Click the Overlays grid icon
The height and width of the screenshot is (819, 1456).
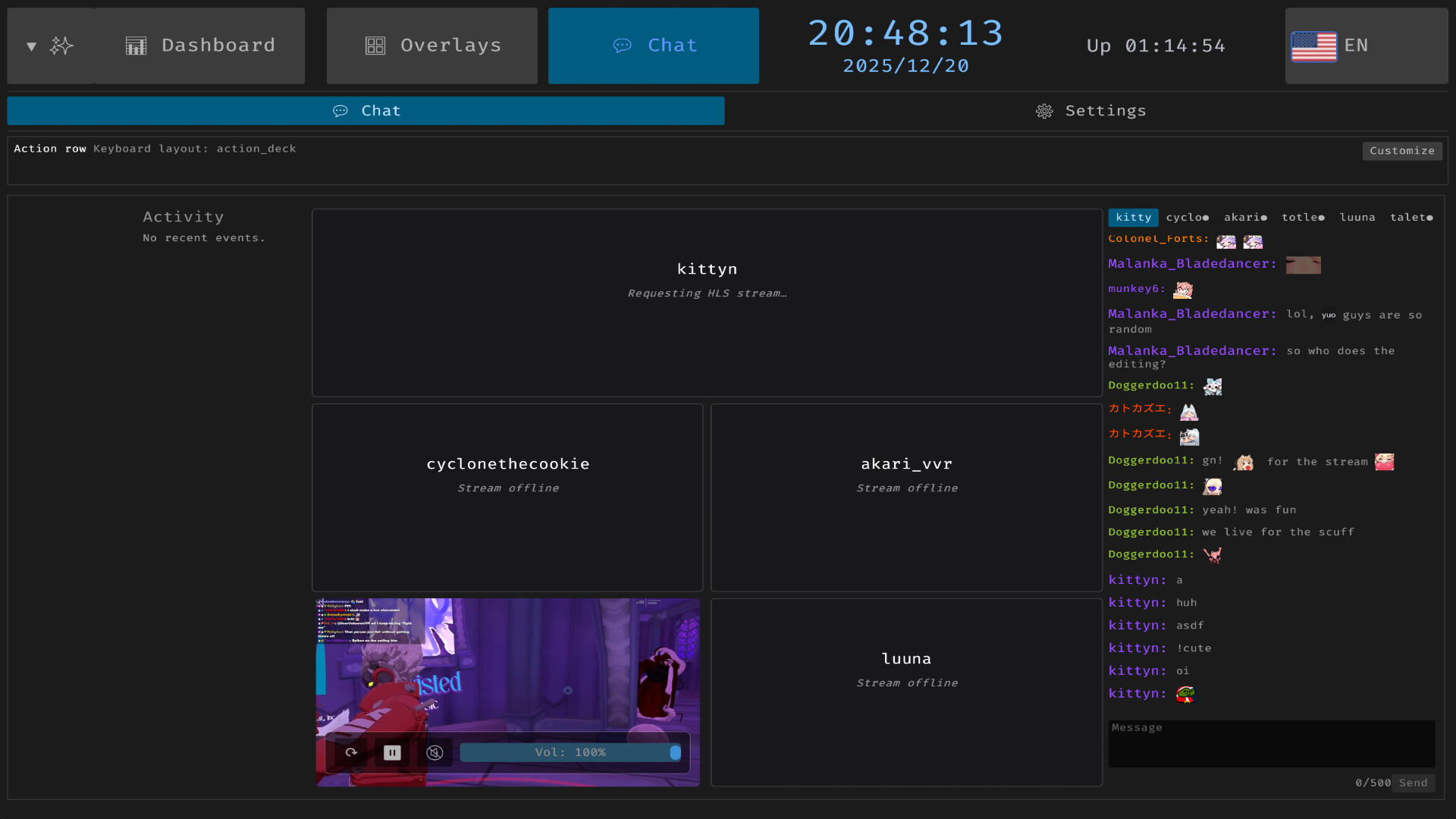[x=375, y=45]
